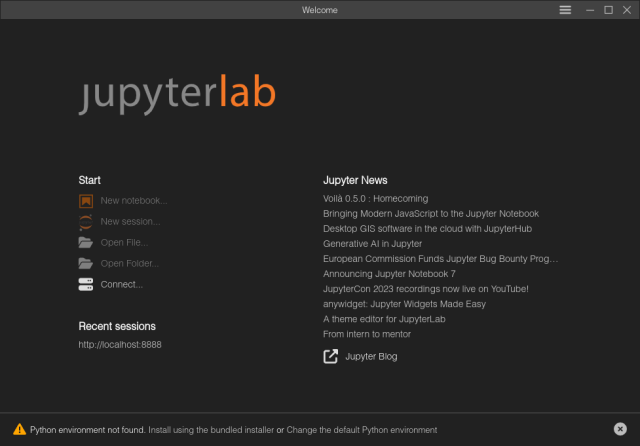The image size is (640, 446).
Task: Click the Connect server icon
Action: [86, 284]
